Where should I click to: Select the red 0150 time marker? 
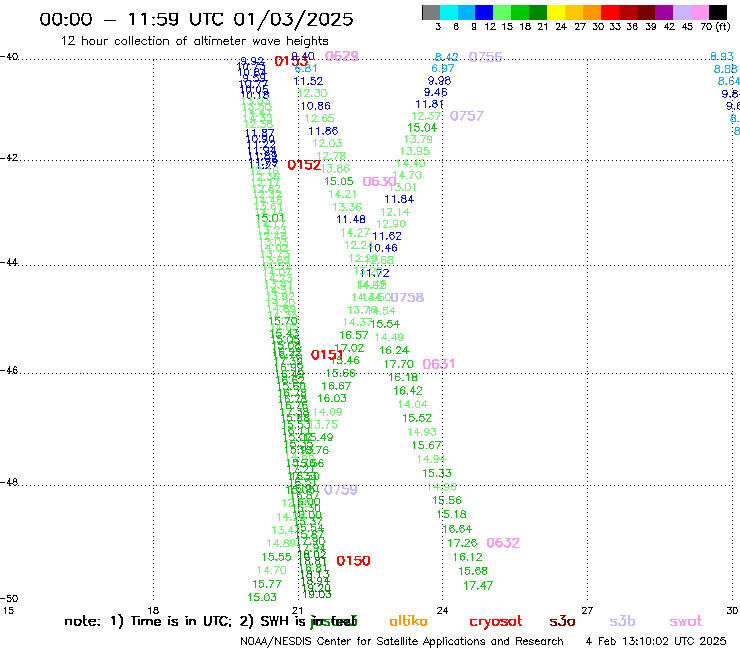tap(353, 561)
